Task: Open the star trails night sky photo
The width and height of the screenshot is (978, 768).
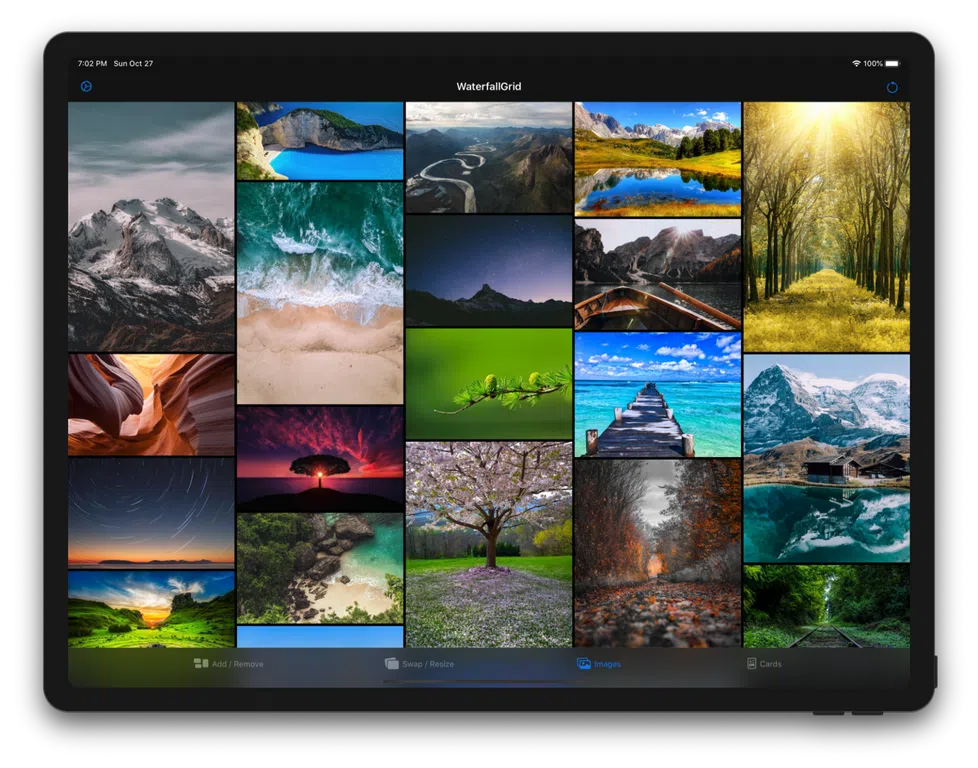Action: tap(151, 512)
